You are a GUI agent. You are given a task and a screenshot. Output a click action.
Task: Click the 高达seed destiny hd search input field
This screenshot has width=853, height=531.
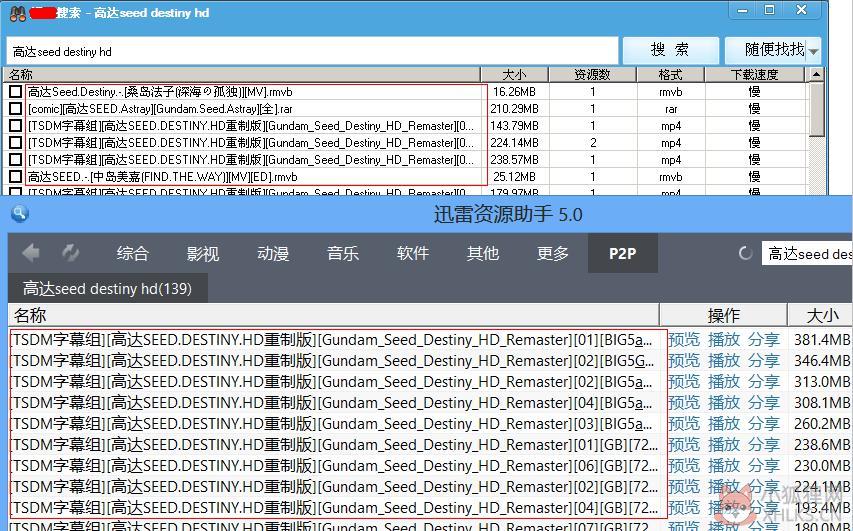[312, 52]
